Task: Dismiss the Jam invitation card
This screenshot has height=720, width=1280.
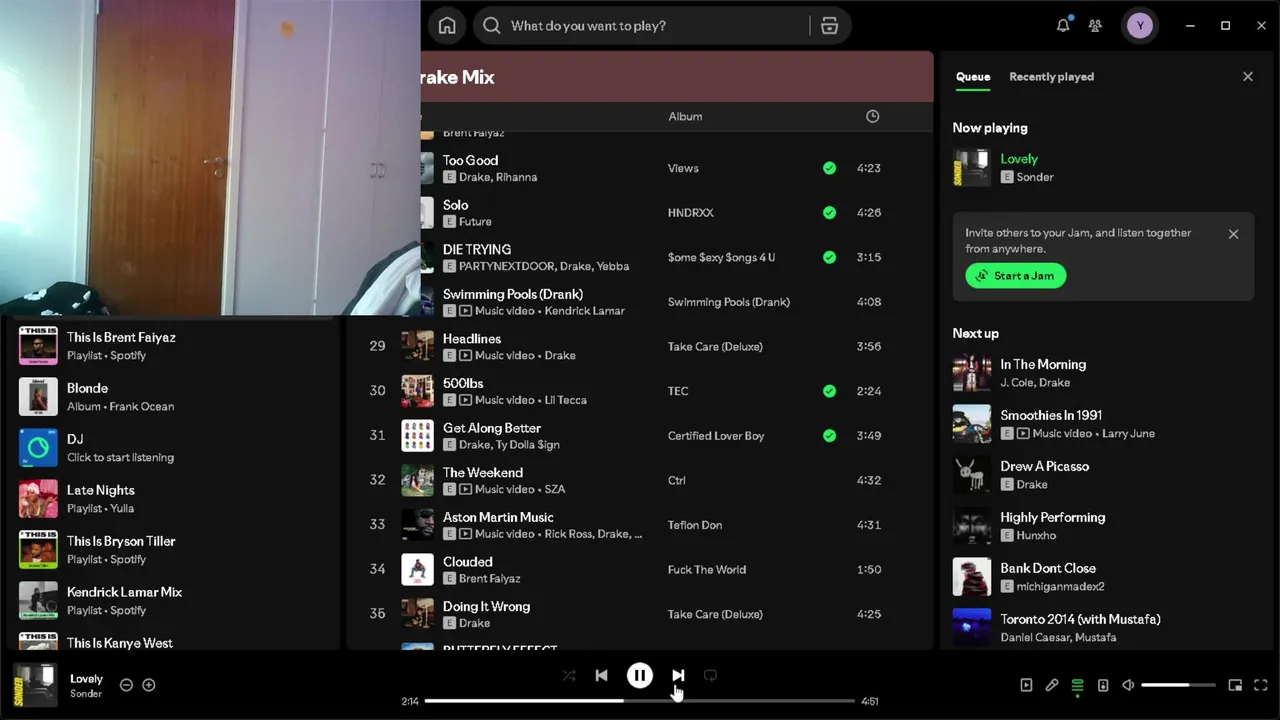Action: pyautogui.click(x=1233, y=234)
